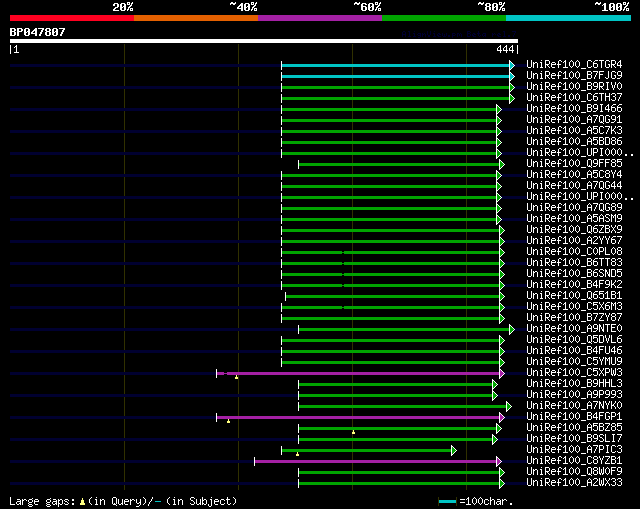Click the purple arrowhead on the C8YZB1 row
640x509 pixels.
[x=499, y=462]
